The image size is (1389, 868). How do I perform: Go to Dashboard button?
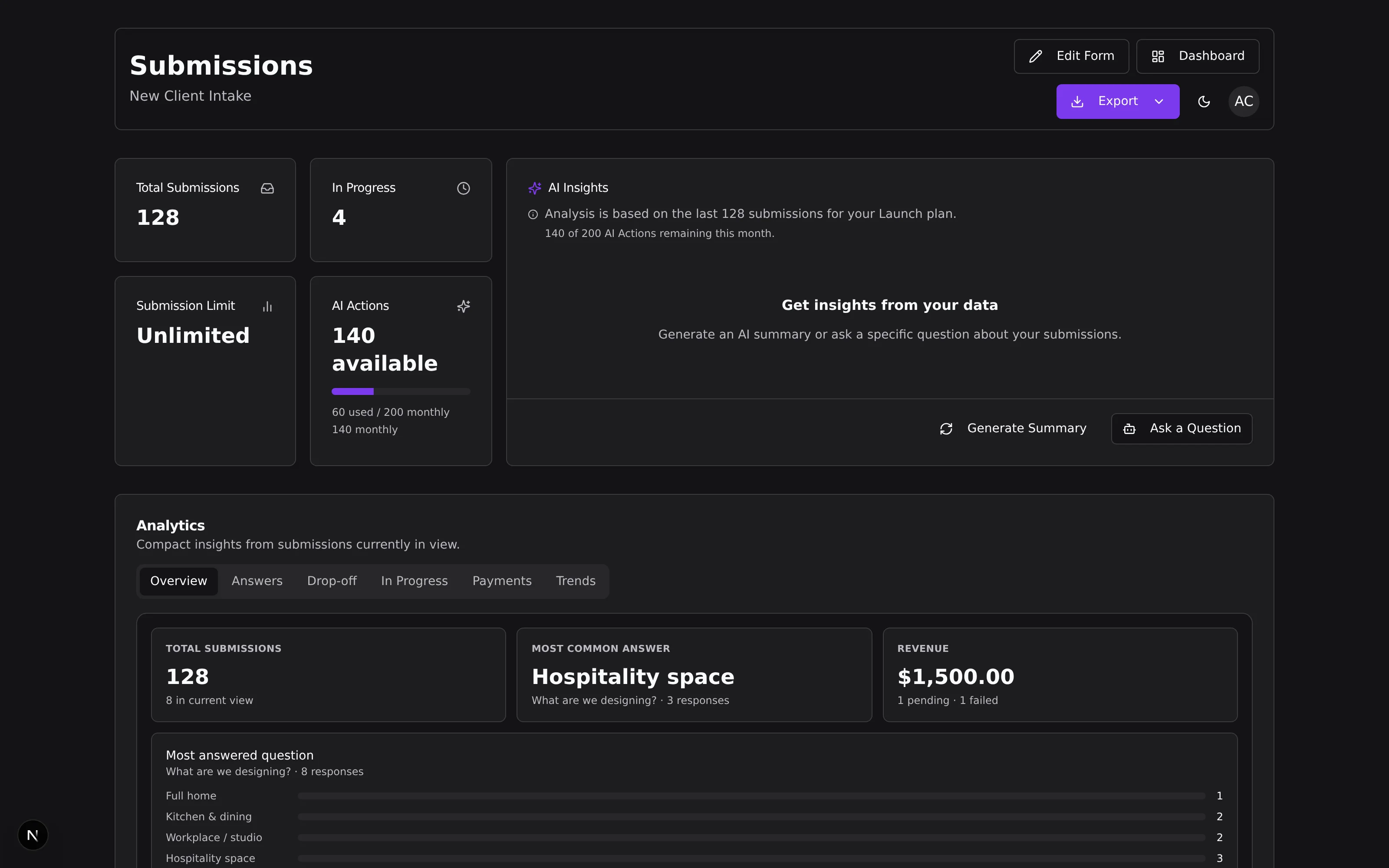(1197, 56)
